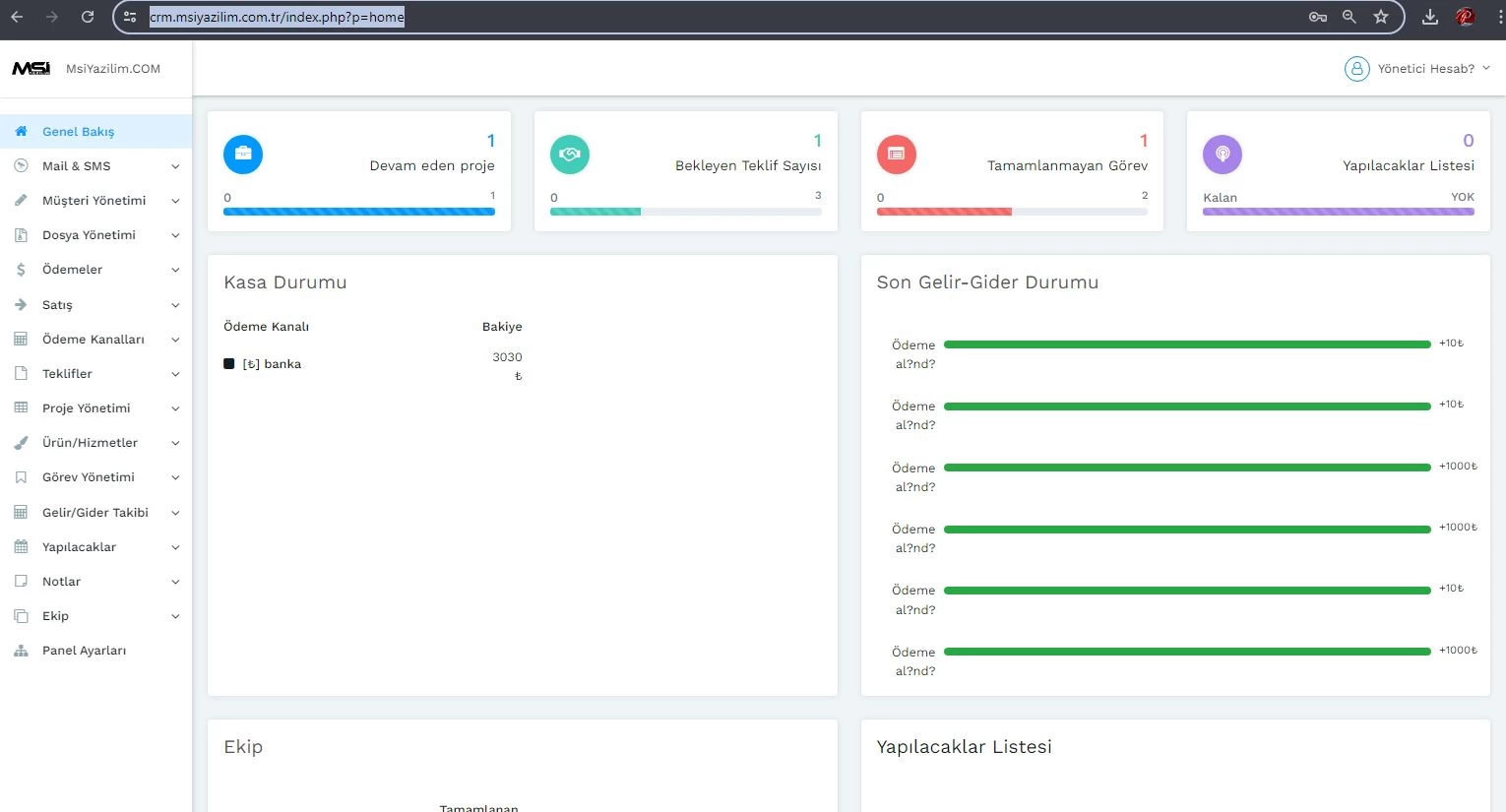Bookmark this page with the star icon
This screenshot has width=1506, height=812.
1380,17
